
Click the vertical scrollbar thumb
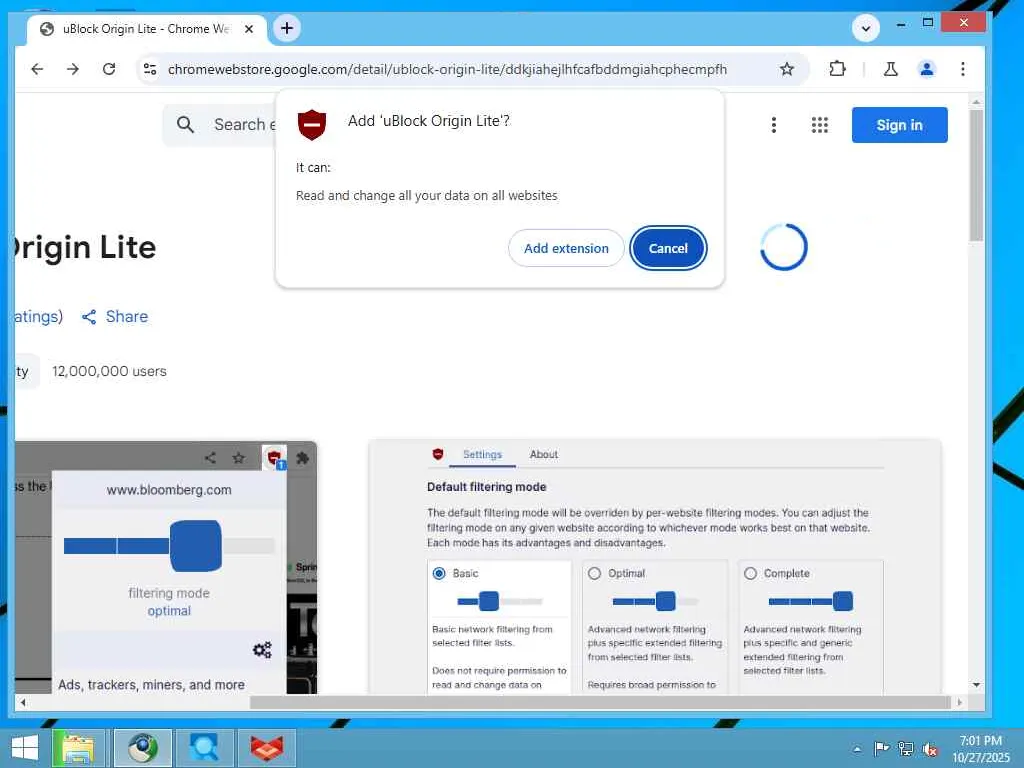pyautogui.click(x=976, y=175)
